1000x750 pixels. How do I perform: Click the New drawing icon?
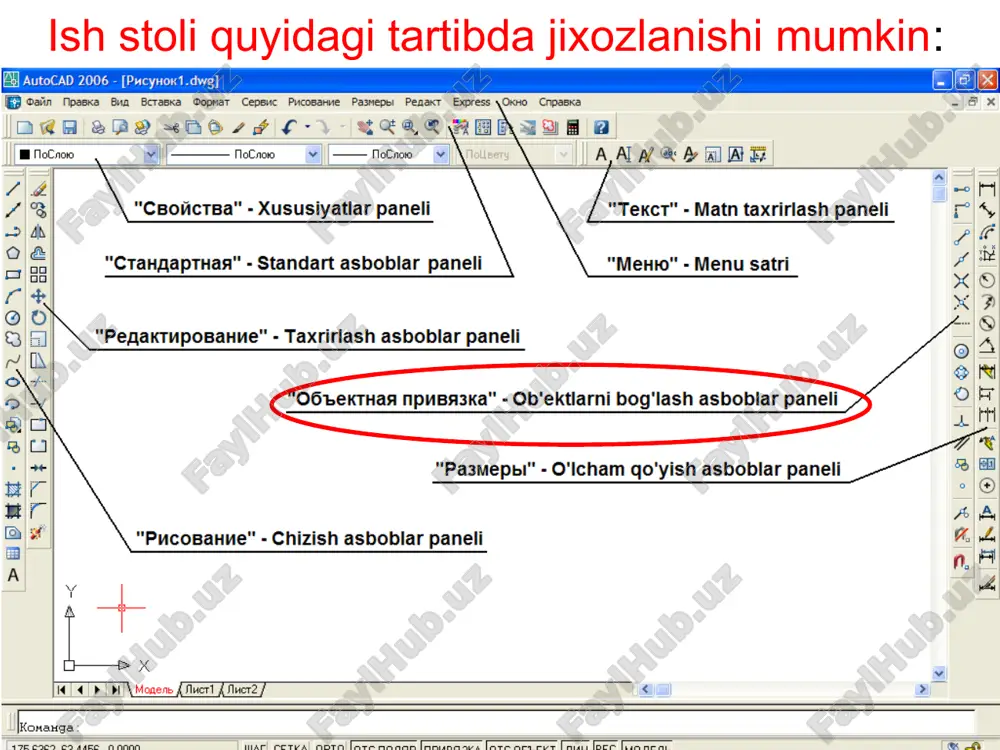(25, 128)
